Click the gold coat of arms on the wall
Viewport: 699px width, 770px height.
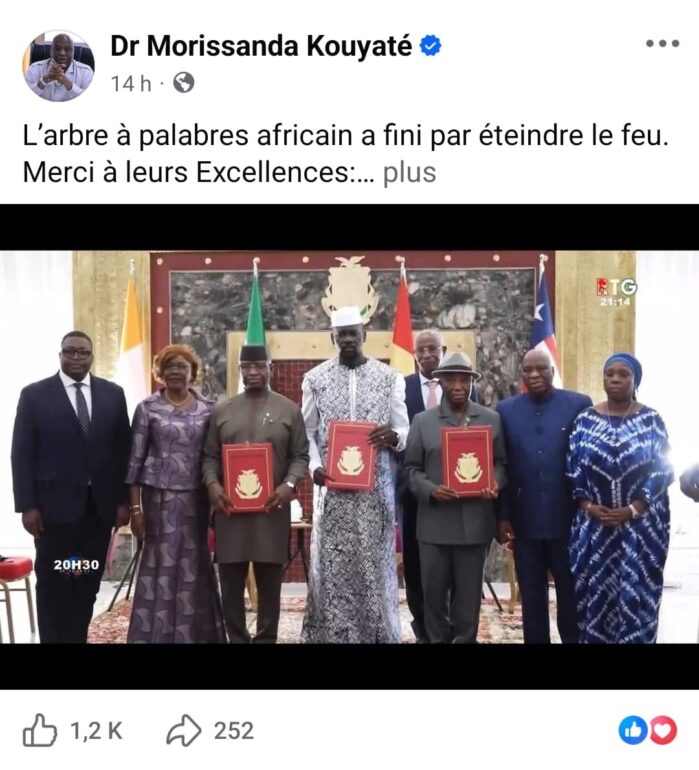point(350,289)
